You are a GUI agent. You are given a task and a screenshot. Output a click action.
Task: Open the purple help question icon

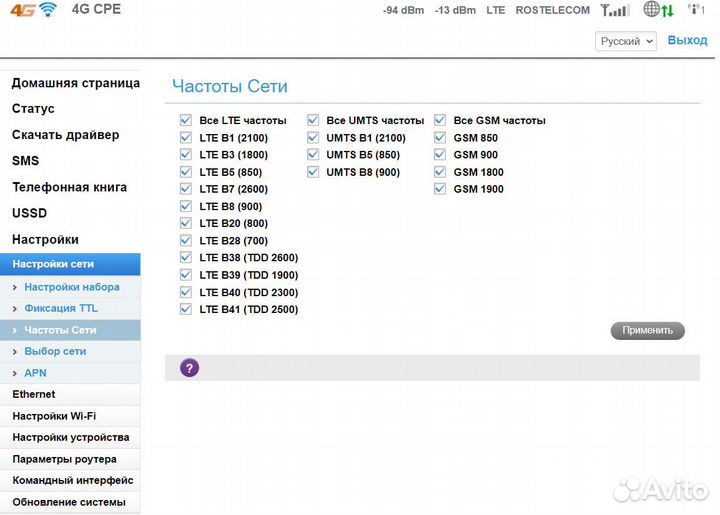(x=190, y=368)
